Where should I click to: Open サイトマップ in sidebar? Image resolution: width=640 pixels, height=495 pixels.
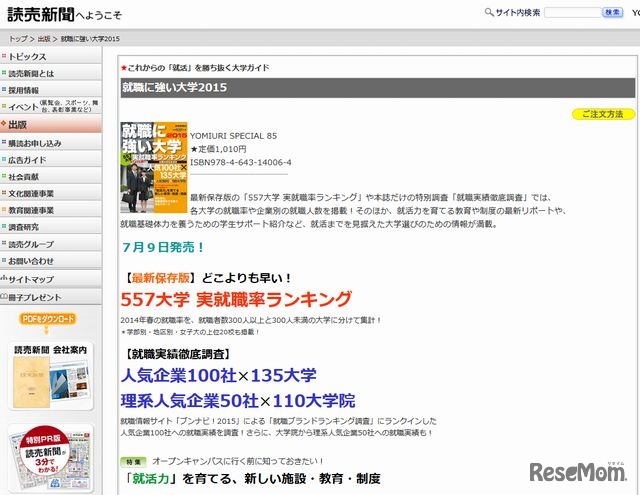[x=51, y=279]
